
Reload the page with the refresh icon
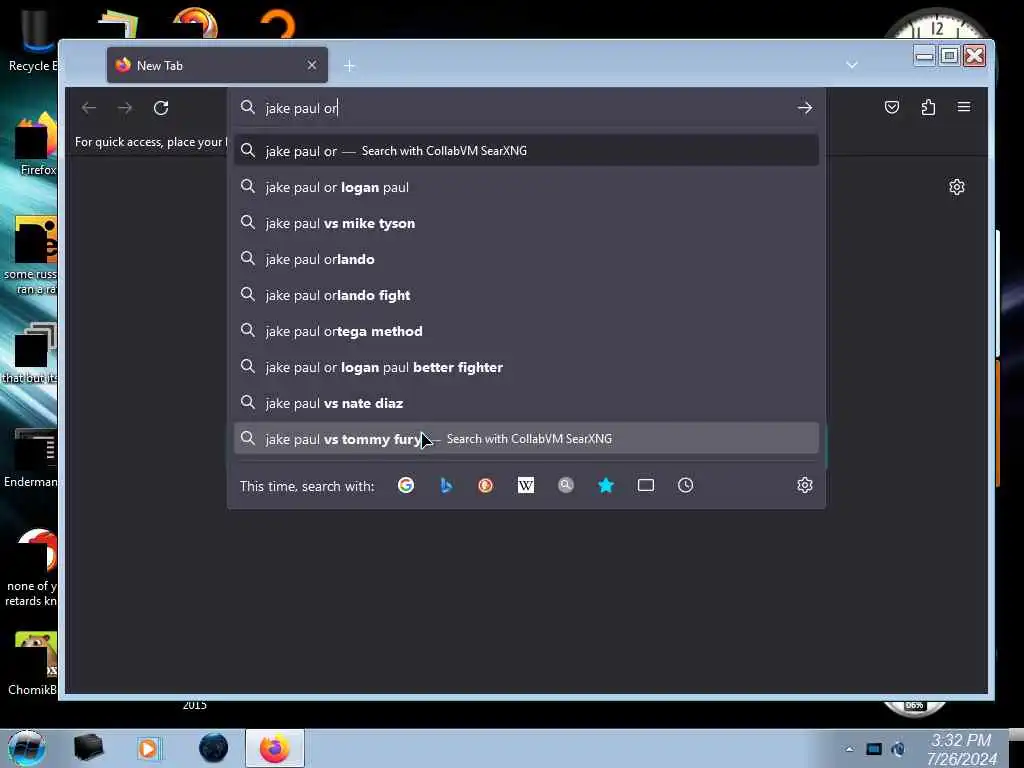click(161, 108)
